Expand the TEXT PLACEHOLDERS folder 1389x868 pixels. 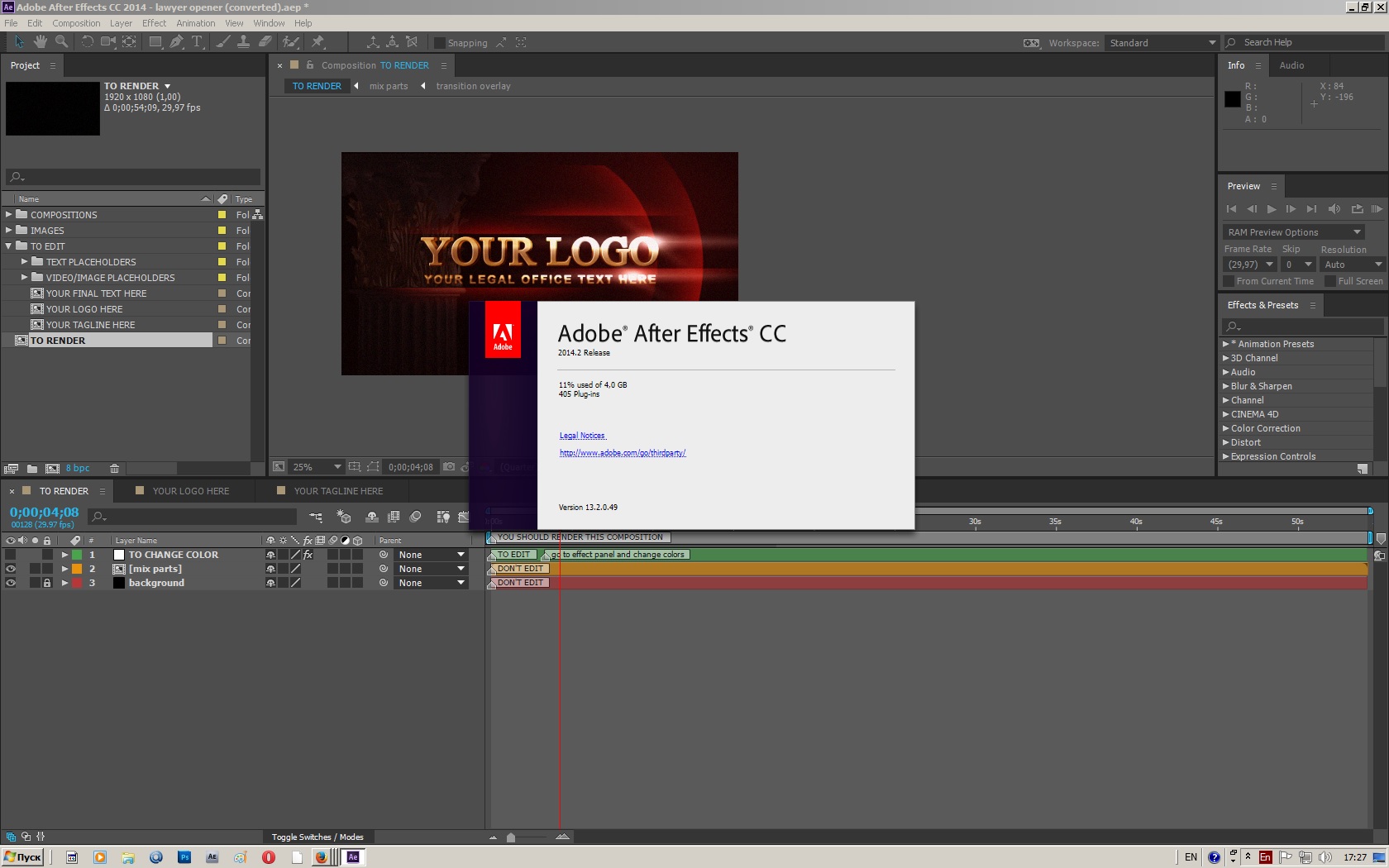tap(25, 262)
